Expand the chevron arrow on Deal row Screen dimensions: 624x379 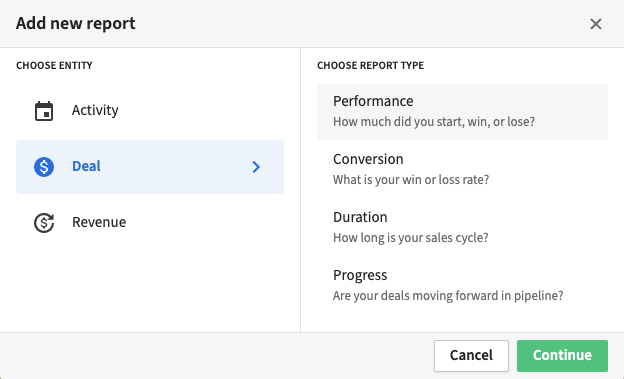click(256, 167)
